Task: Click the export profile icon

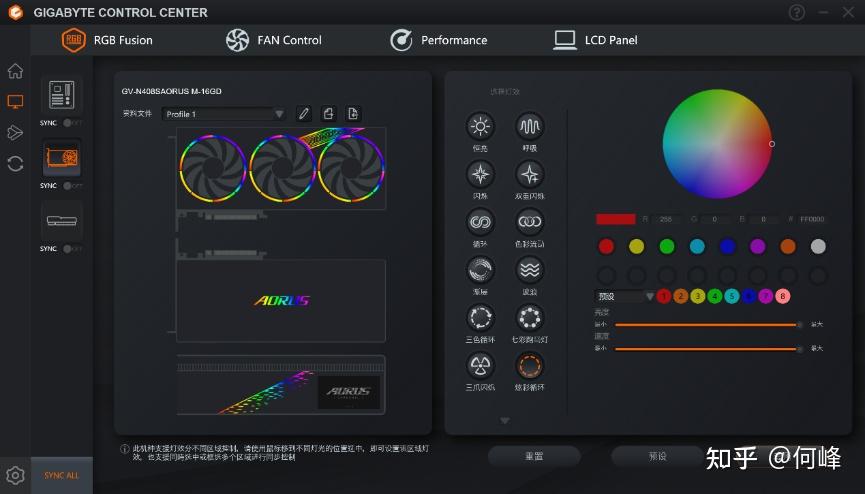Action: coord(328,114)
